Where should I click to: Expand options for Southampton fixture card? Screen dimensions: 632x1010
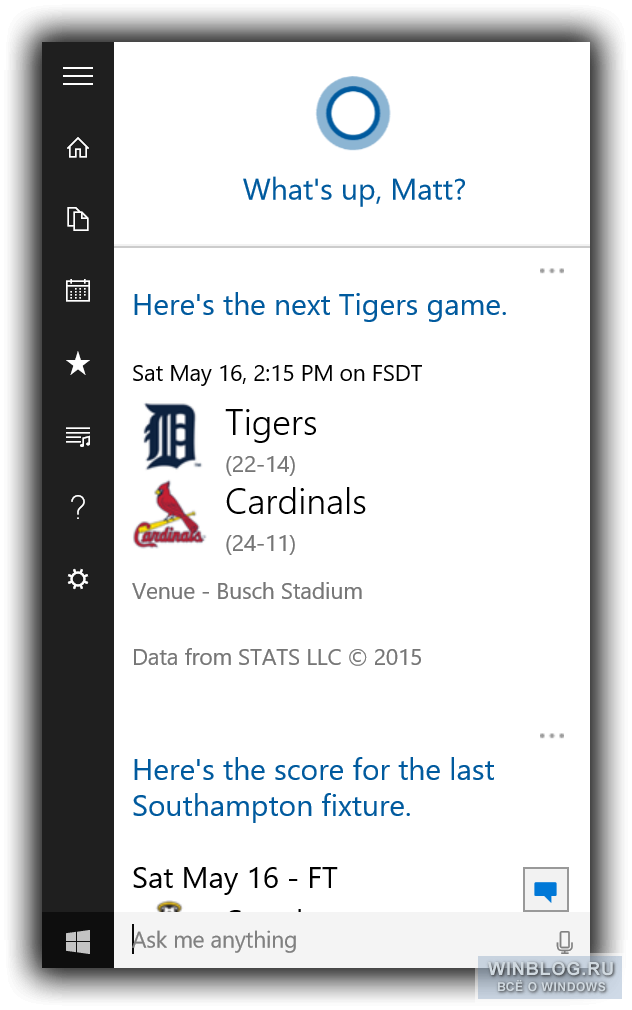pyautogui.click(x=551, y=736)
